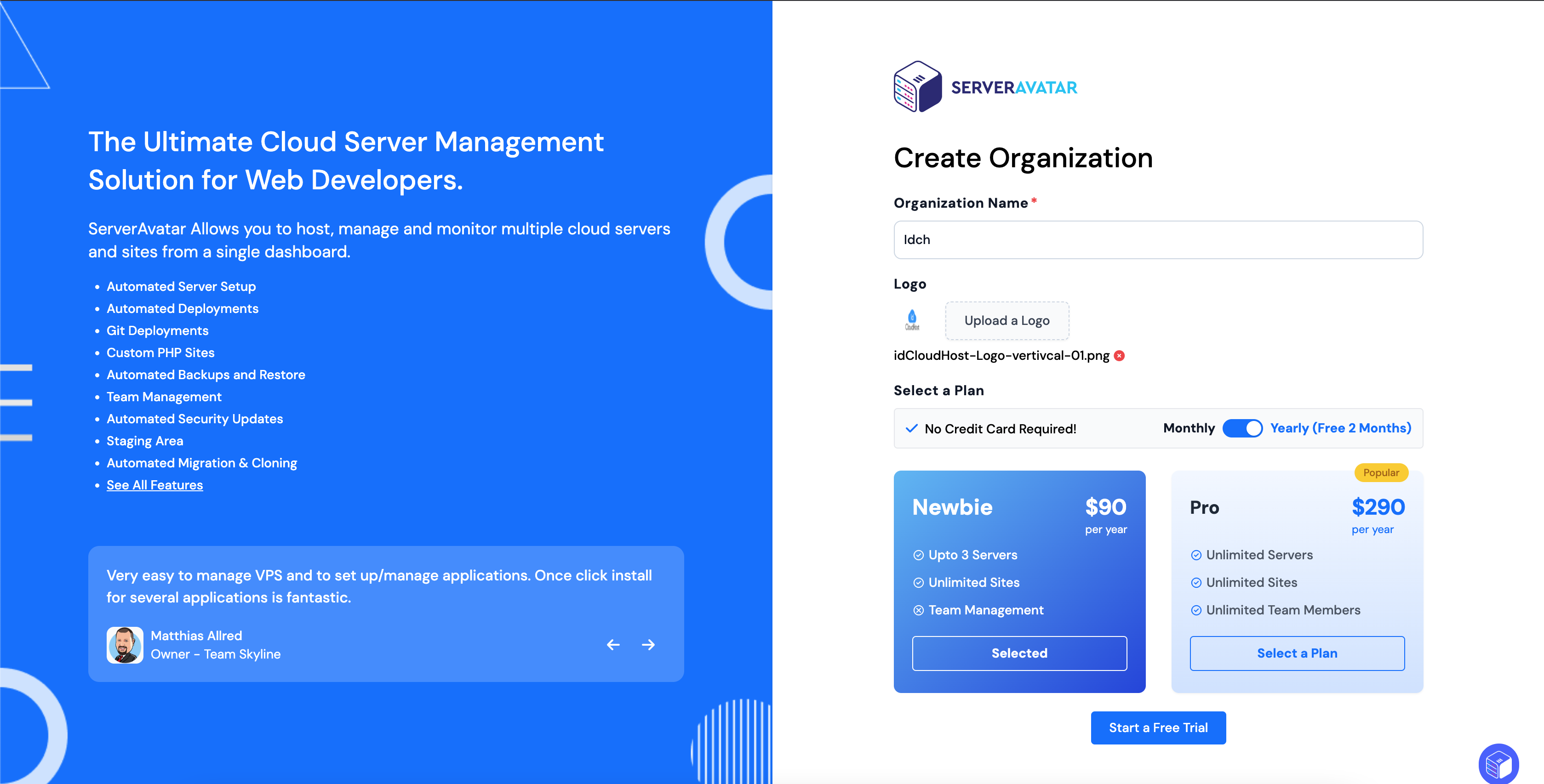The image size is (1544, 784).
Task: Click the ServerAvatar logo
Action: click(x=985, y=87)
